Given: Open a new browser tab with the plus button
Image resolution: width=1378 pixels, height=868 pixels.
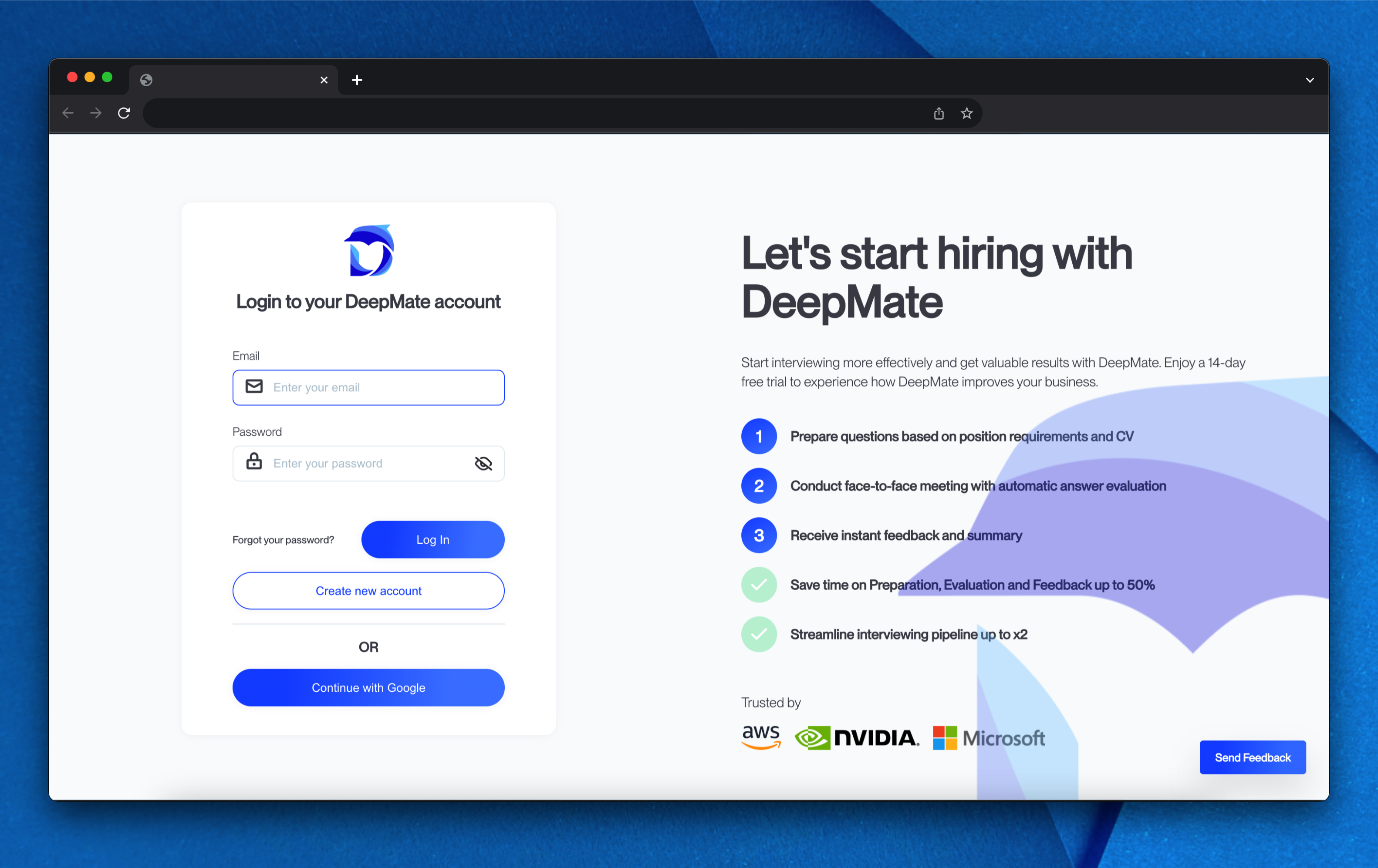Looking at the screenshot, I should (x=357, y=80).
